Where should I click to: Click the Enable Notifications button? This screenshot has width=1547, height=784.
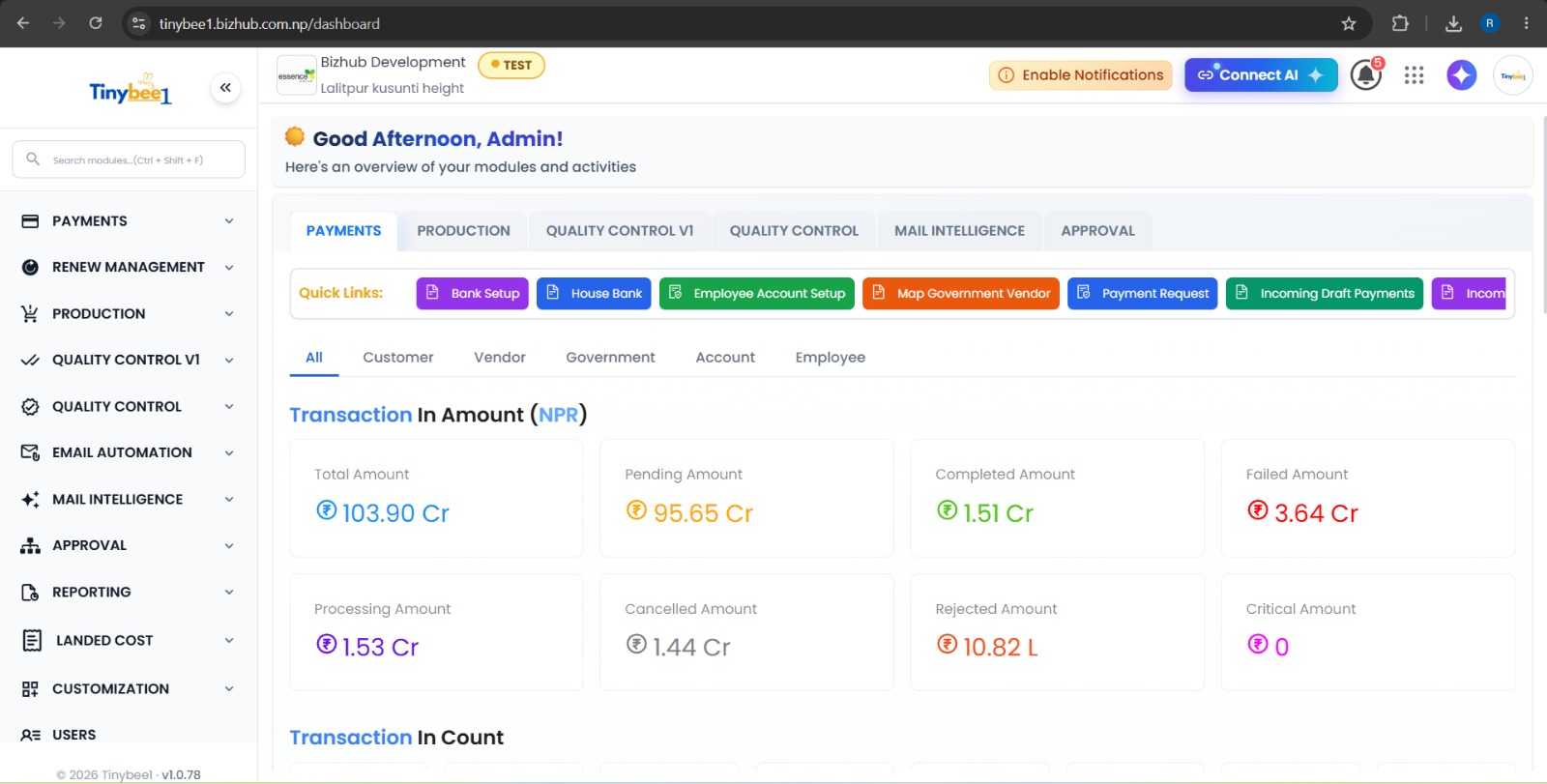(1080, 75)
